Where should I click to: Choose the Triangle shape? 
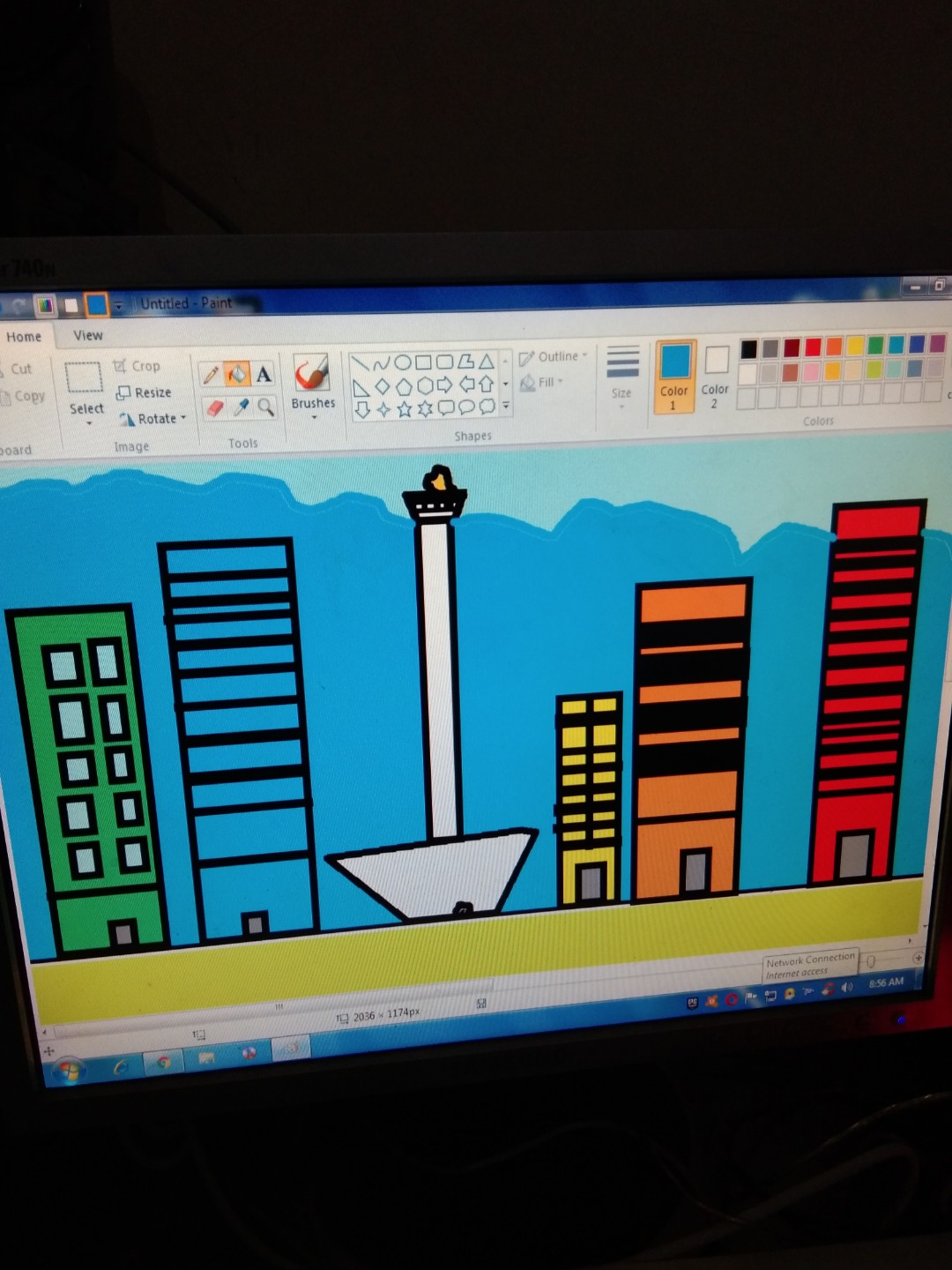(x=486, y=361)
